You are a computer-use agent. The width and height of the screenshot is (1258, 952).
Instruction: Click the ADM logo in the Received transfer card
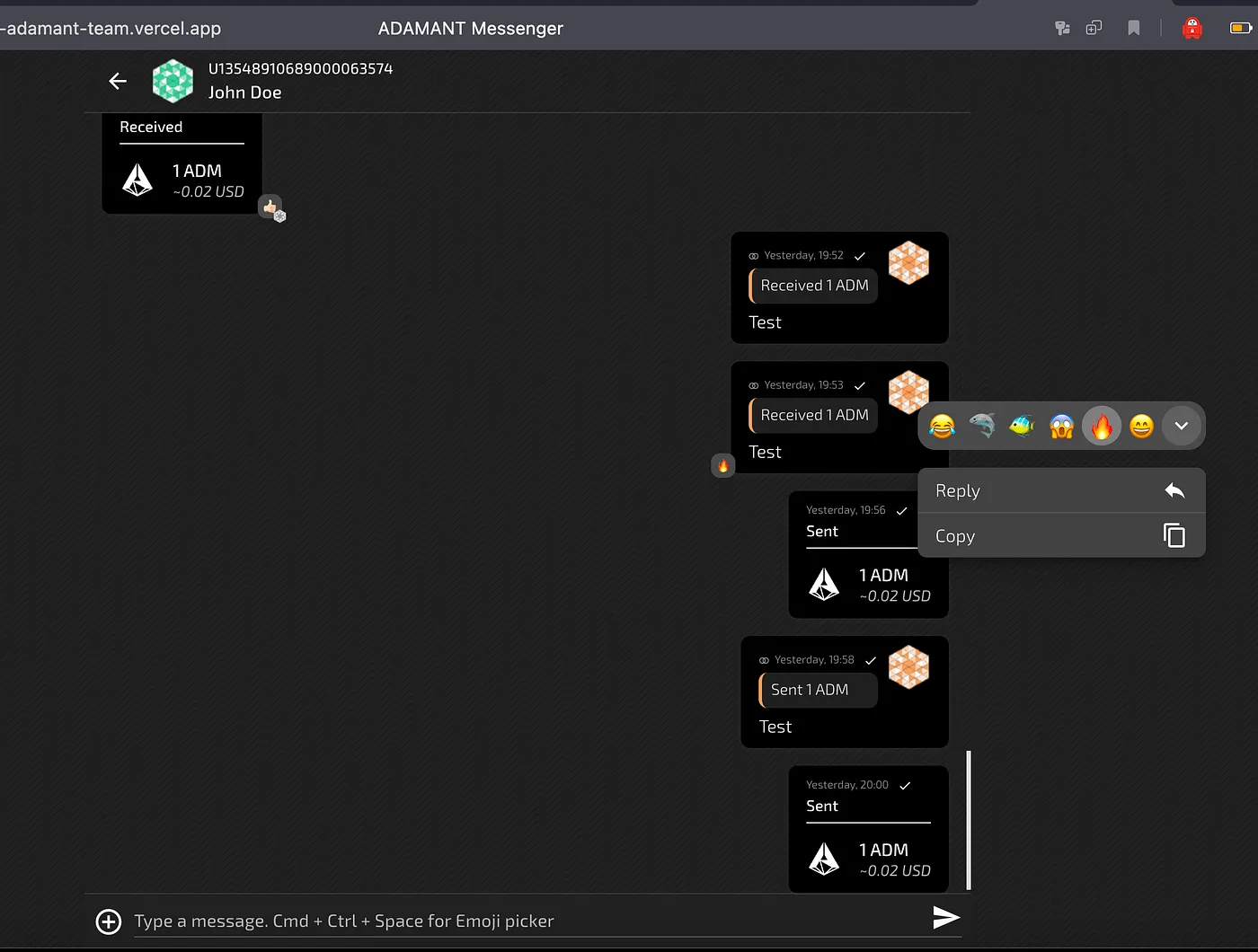click(137, 180)
